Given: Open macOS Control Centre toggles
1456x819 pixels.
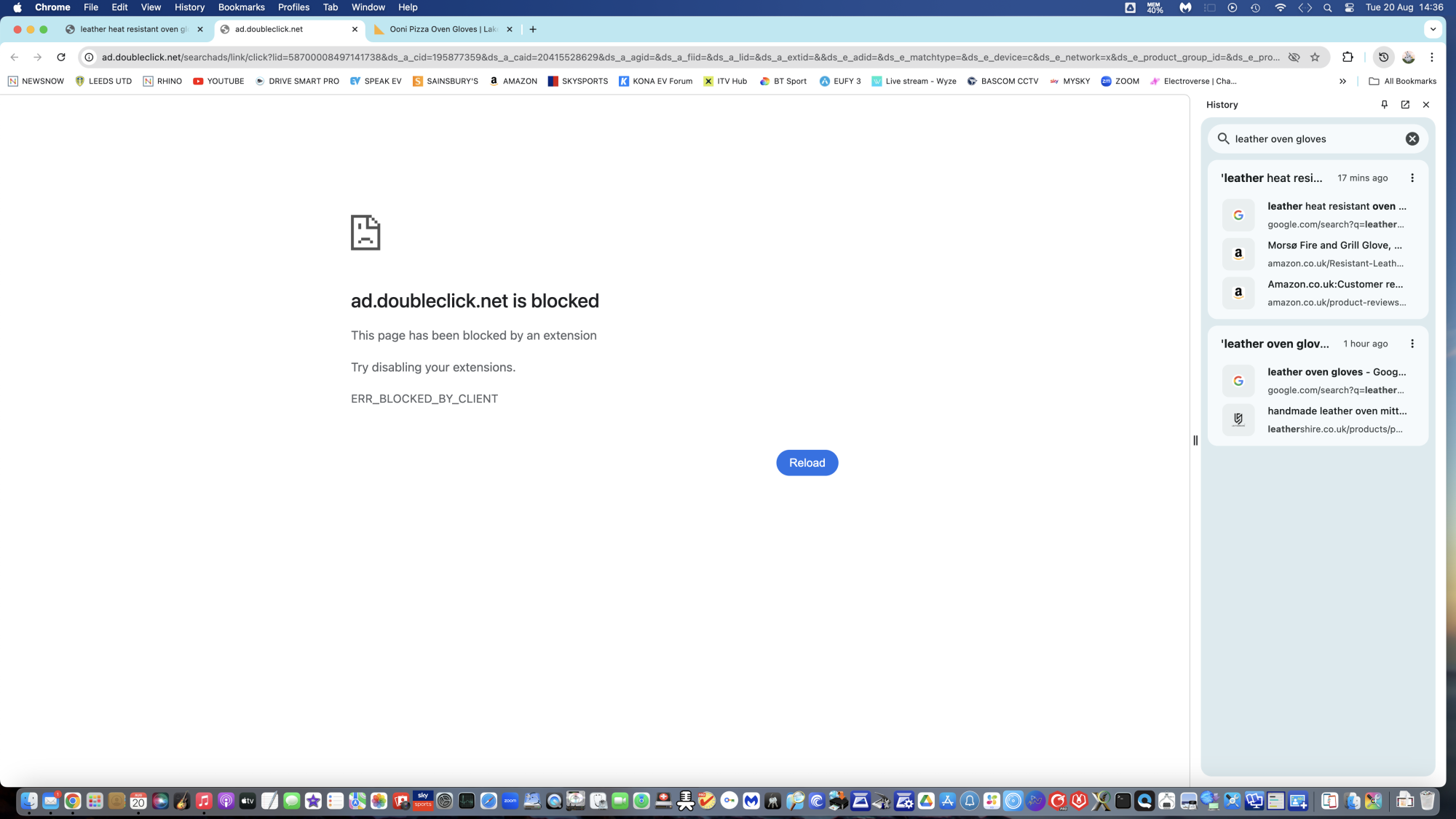Looking at the screenshot, I should [x=1349, y=7].
